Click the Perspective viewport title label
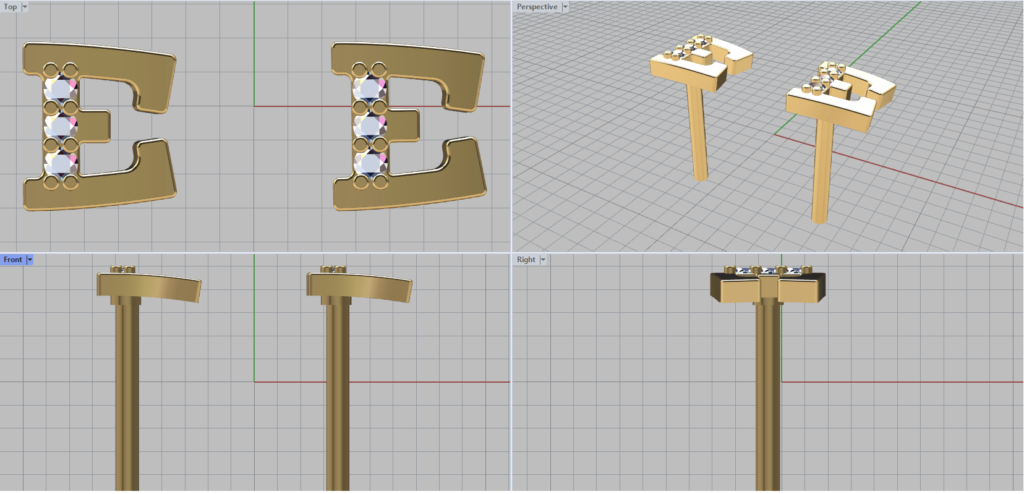 coord(536,6)
